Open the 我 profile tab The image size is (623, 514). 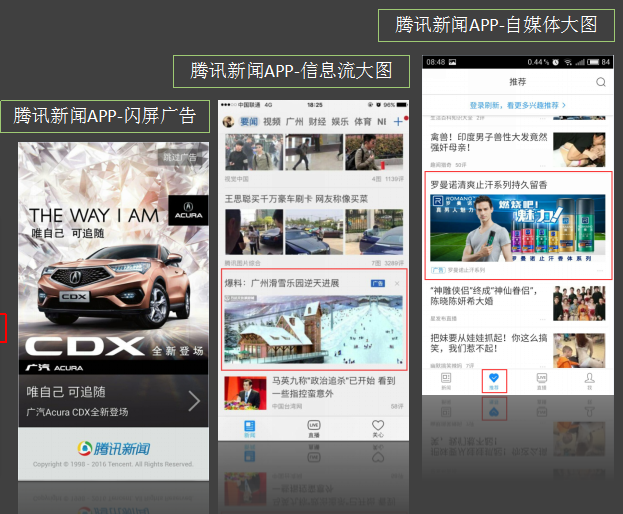[590, 381]
